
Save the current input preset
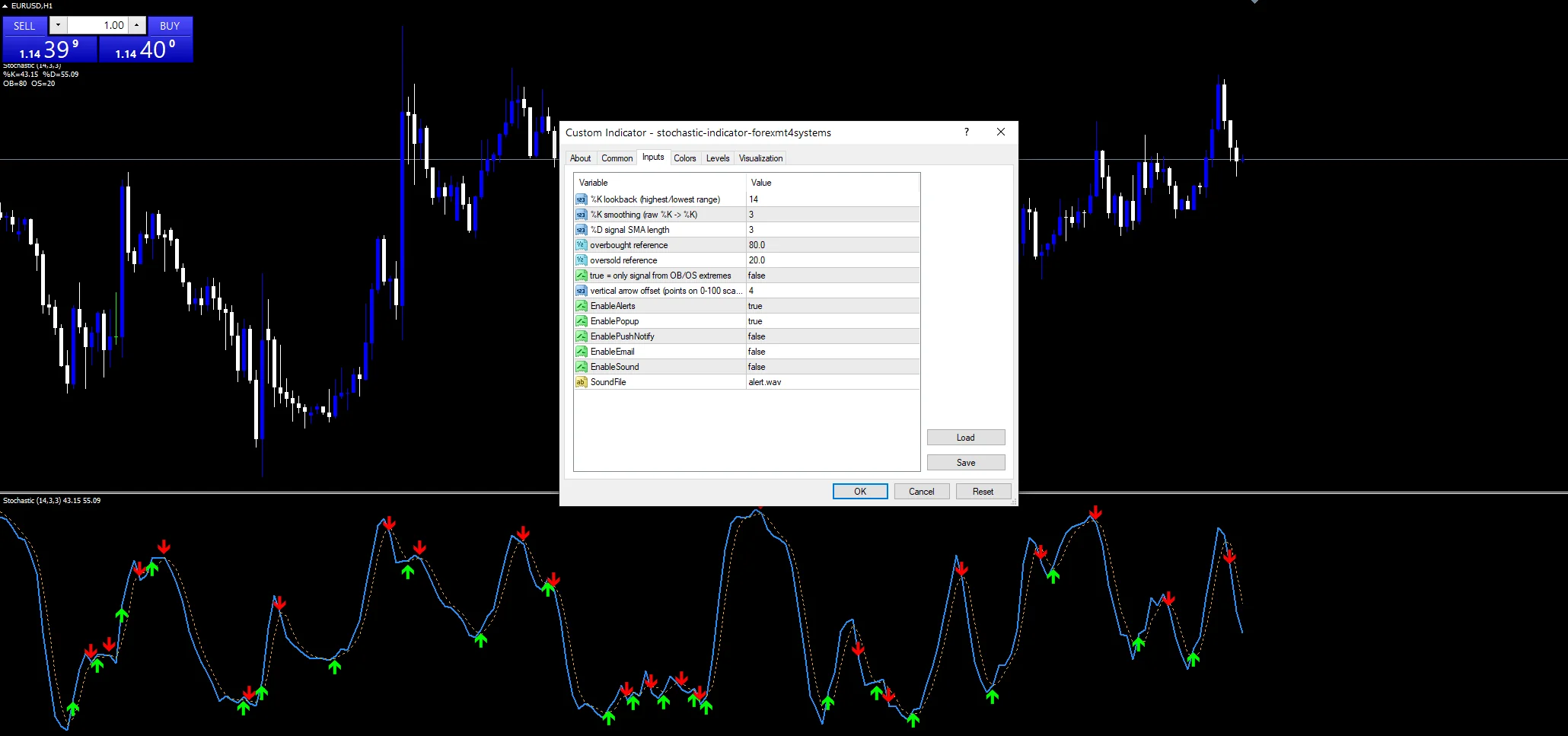pyautogui.click(x=966, y=463)
